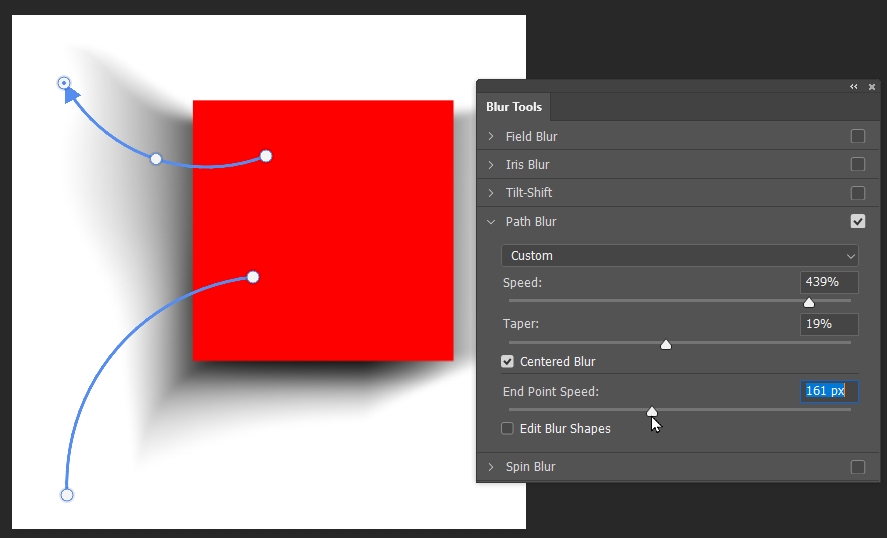
Task: Select the lower path's bottom end point
Action: tap(67, 495)
